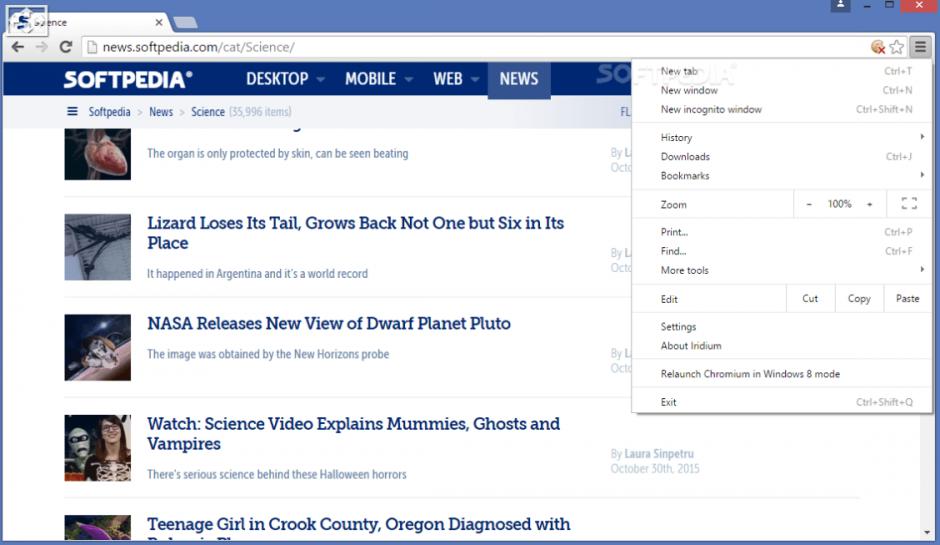Select Find... menu item
The image size is (940, 545).
[782, 251]
